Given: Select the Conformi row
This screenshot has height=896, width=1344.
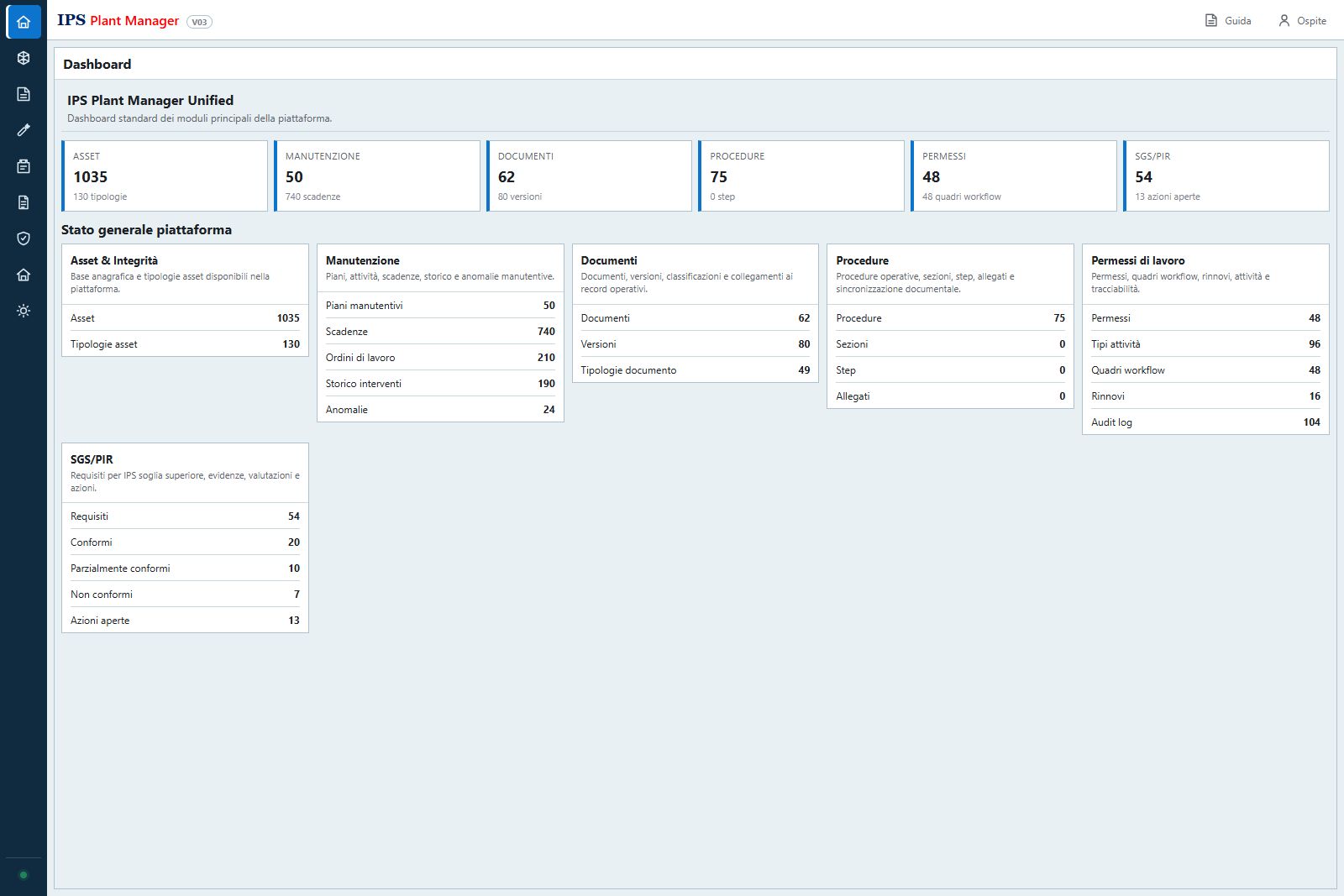Looking at the screenshot, I should pos(185,542).
